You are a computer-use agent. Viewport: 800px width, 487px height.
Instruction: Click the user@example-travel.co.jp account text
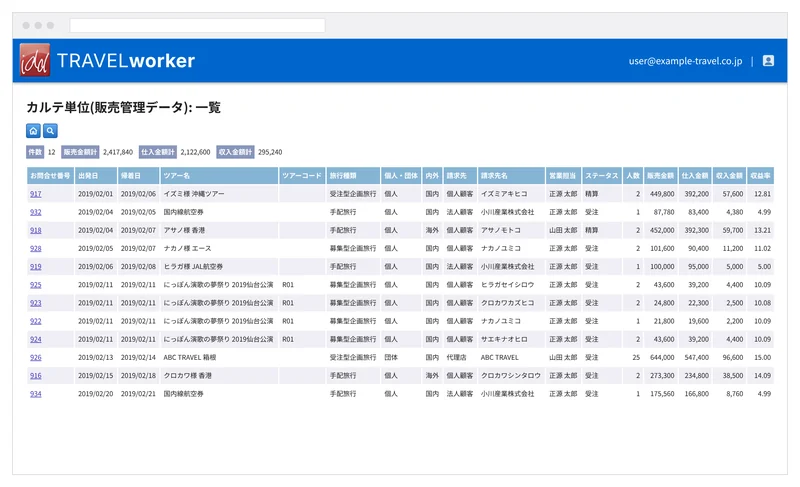(685, 61)
